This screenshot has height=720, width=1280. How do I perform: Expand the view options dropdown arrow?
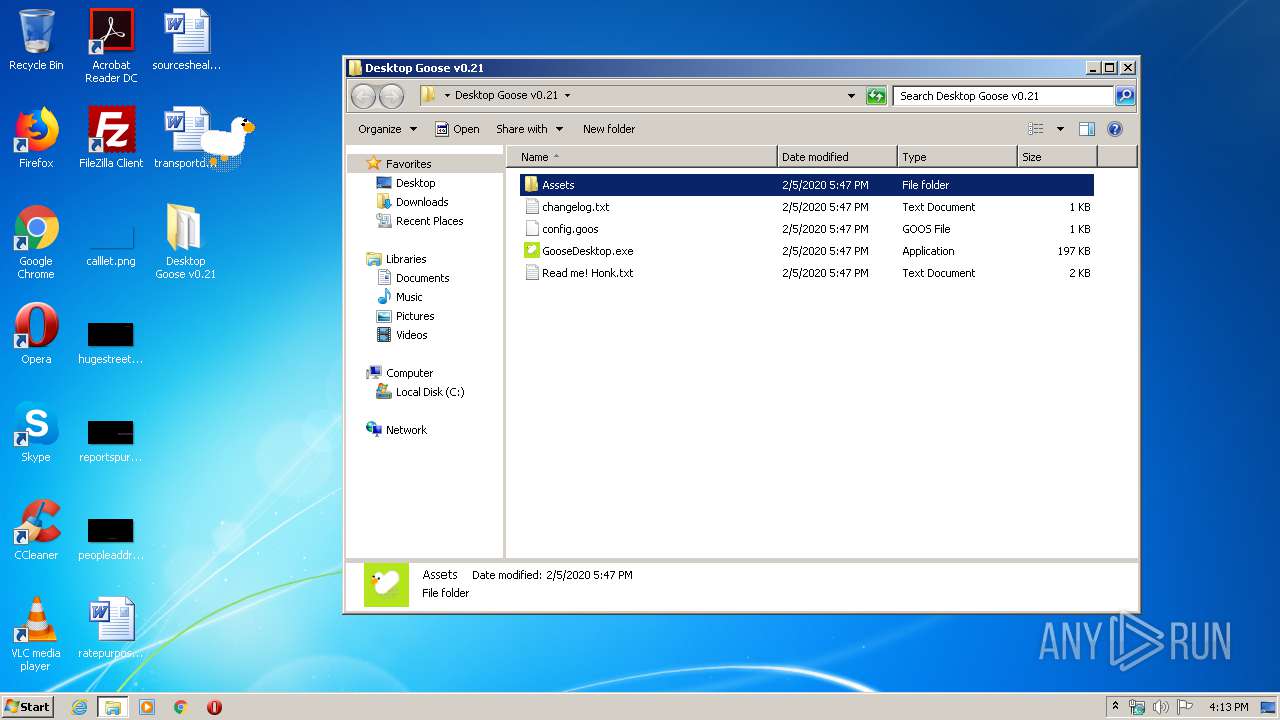click(1060, 129)
